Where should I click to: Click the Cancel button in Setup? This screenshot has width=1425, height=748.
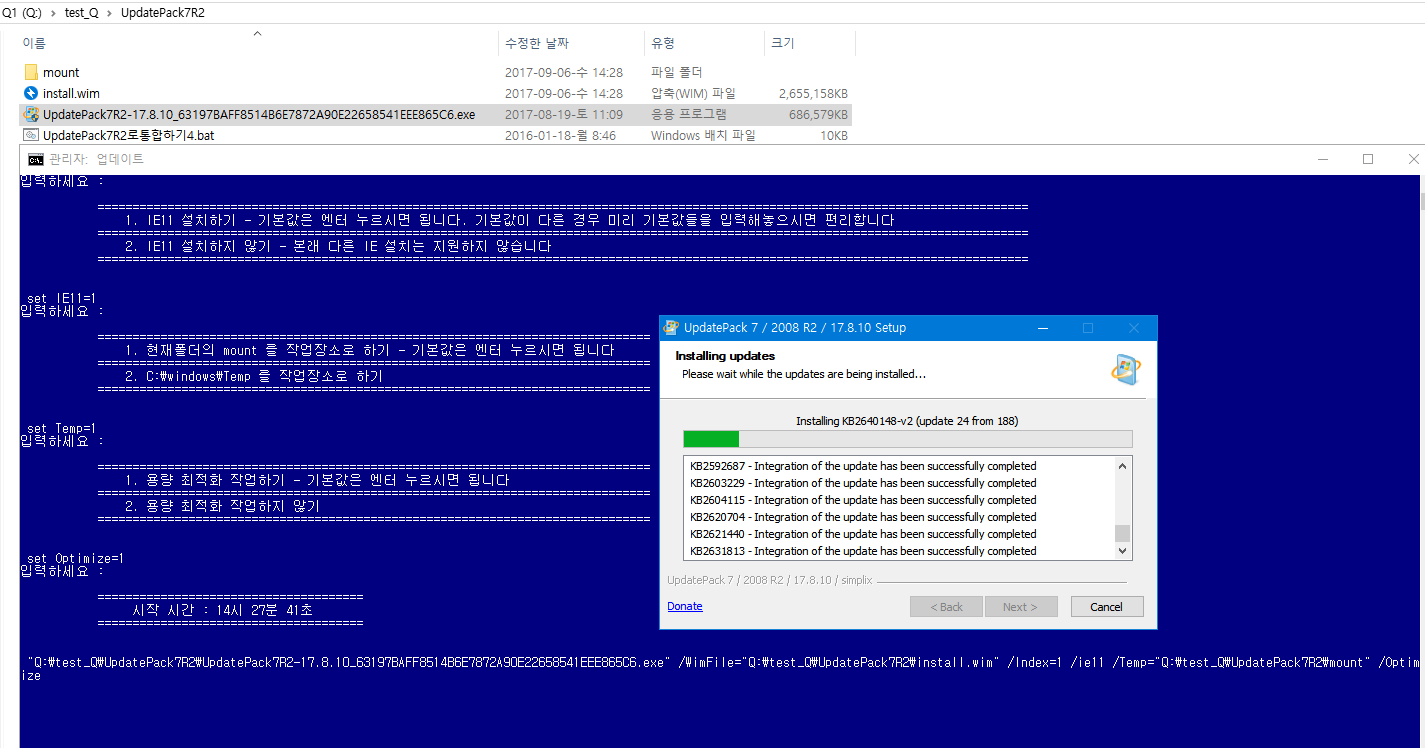(x=1107, y=607)
